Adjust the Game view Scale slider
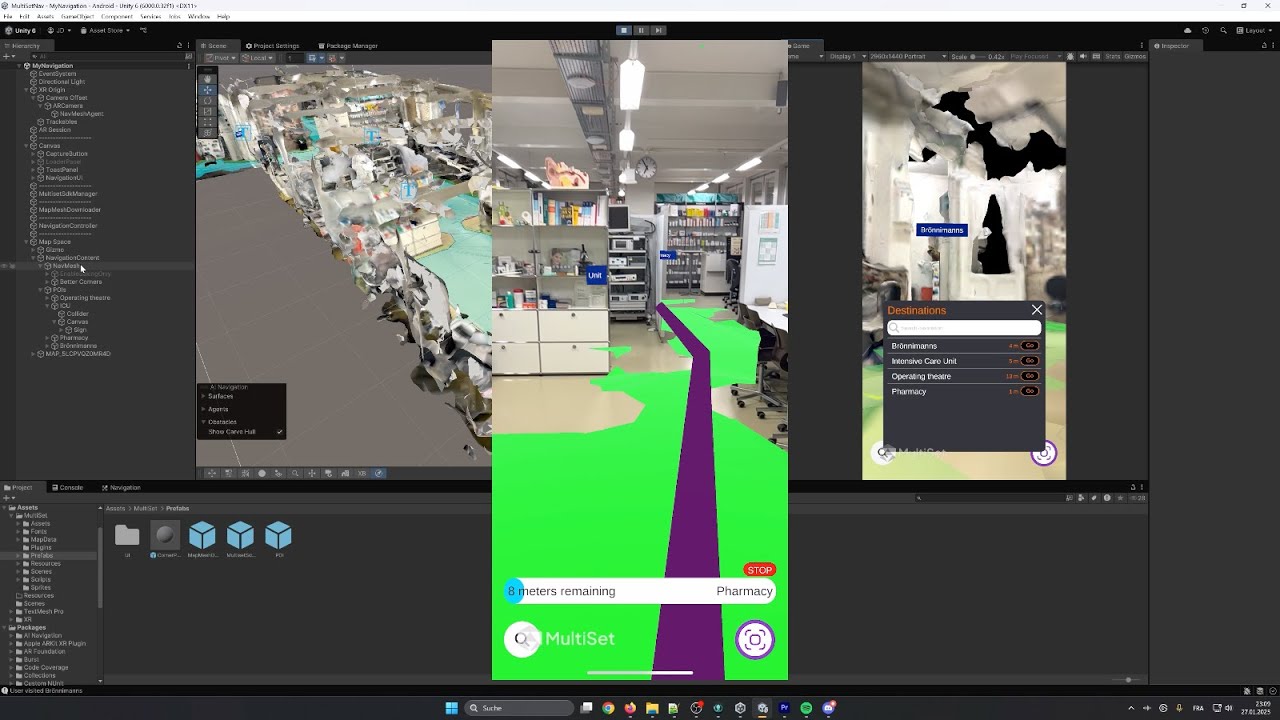 [981, 57]
